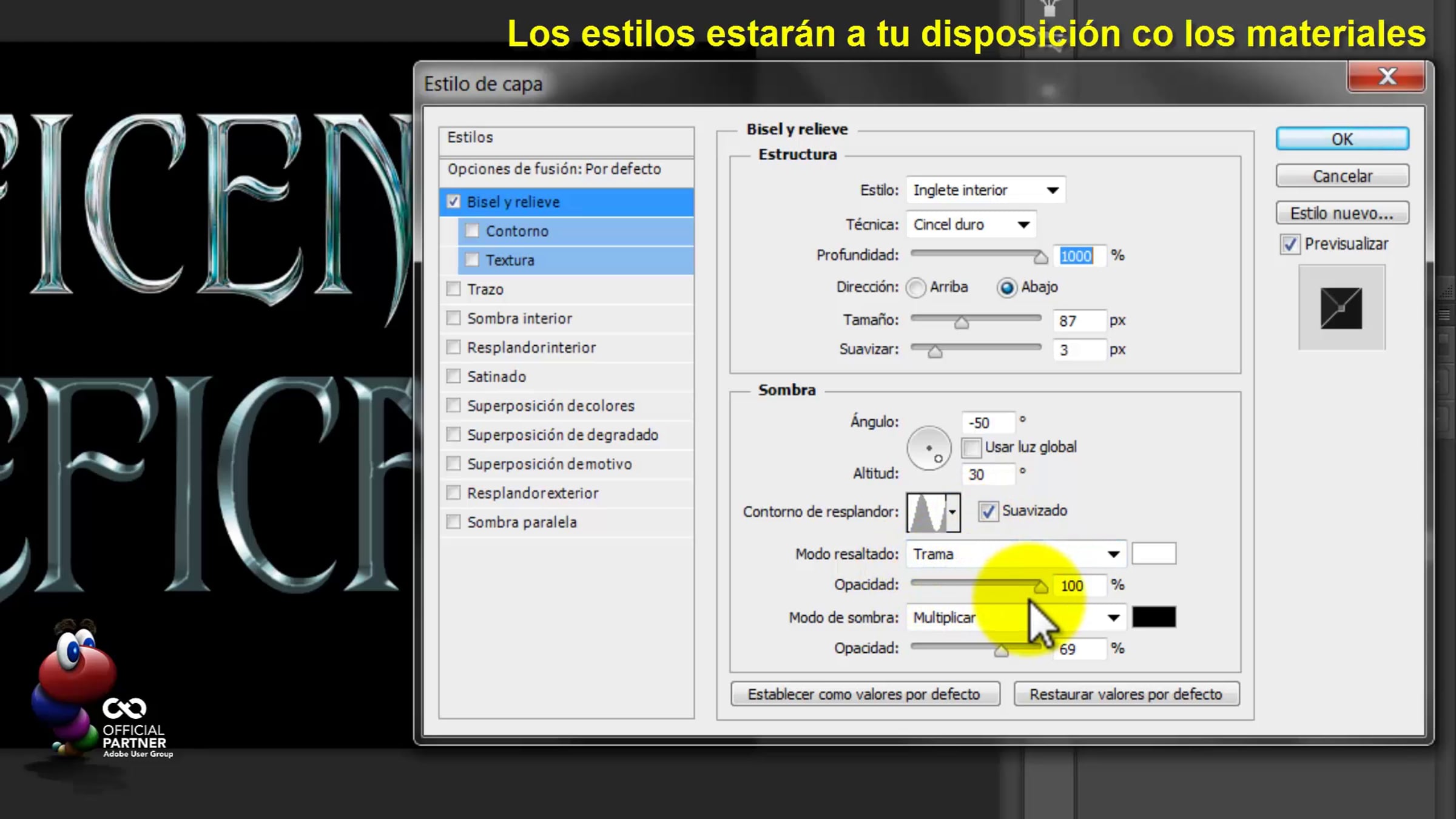The width and height of the screenshot is (1456, 819).
Task: Open the Técnica dropdown (Cincel duro)
Action: pyautogui.click(x=971, y=225)
